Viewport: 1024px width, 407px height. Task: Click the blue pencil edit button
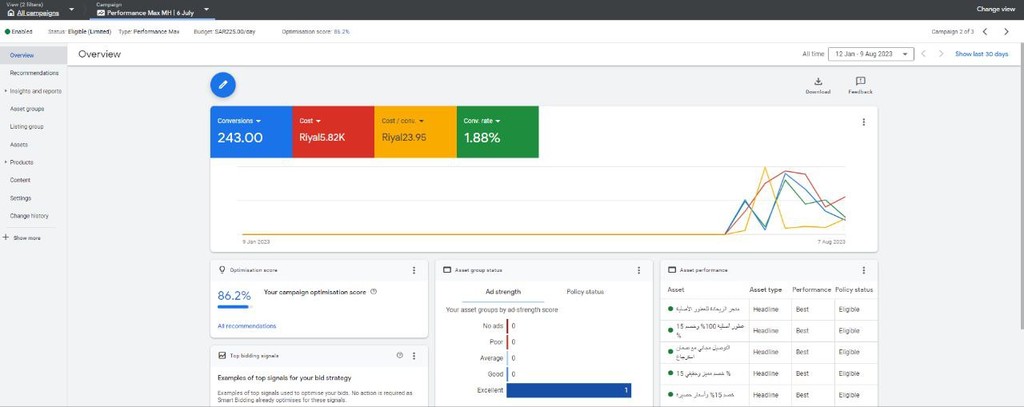tap(224, 86)
